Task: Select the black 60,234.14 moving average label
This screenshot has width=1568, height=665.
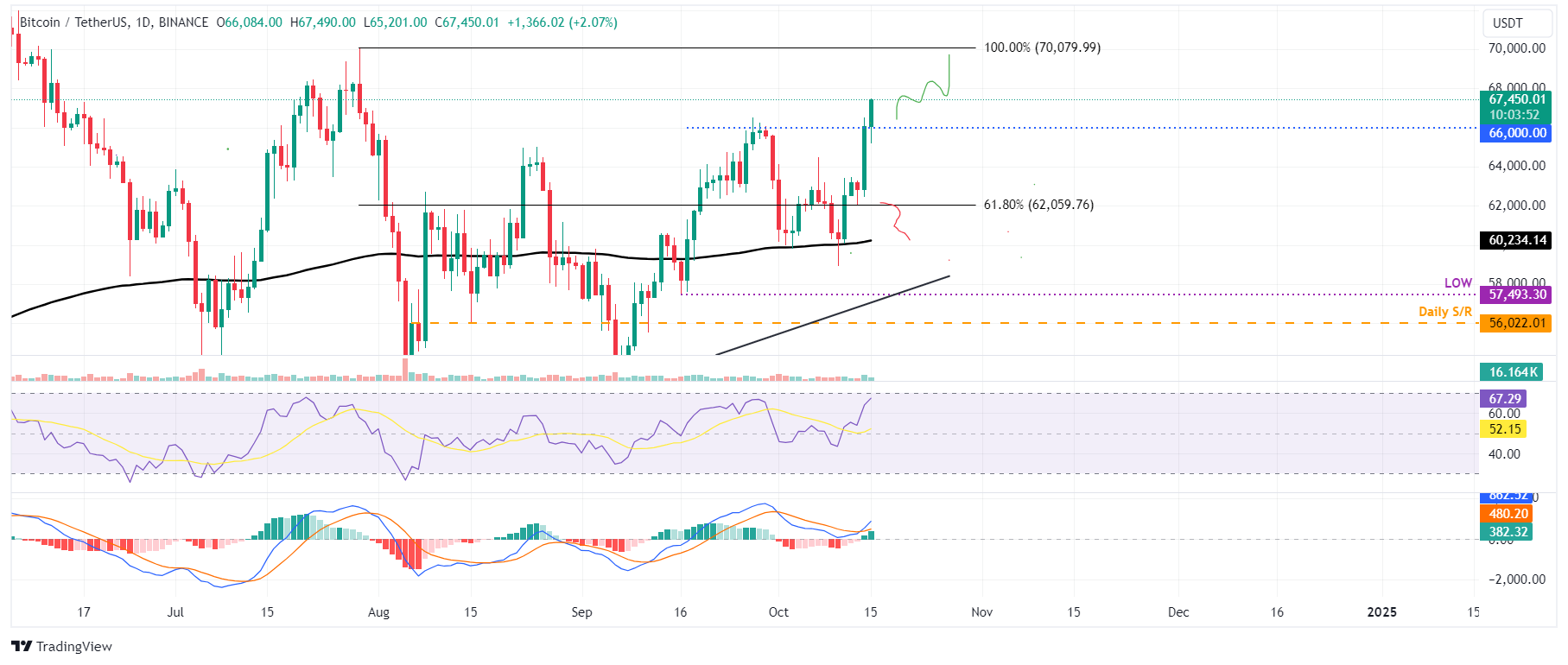Action: [1517, 240]
